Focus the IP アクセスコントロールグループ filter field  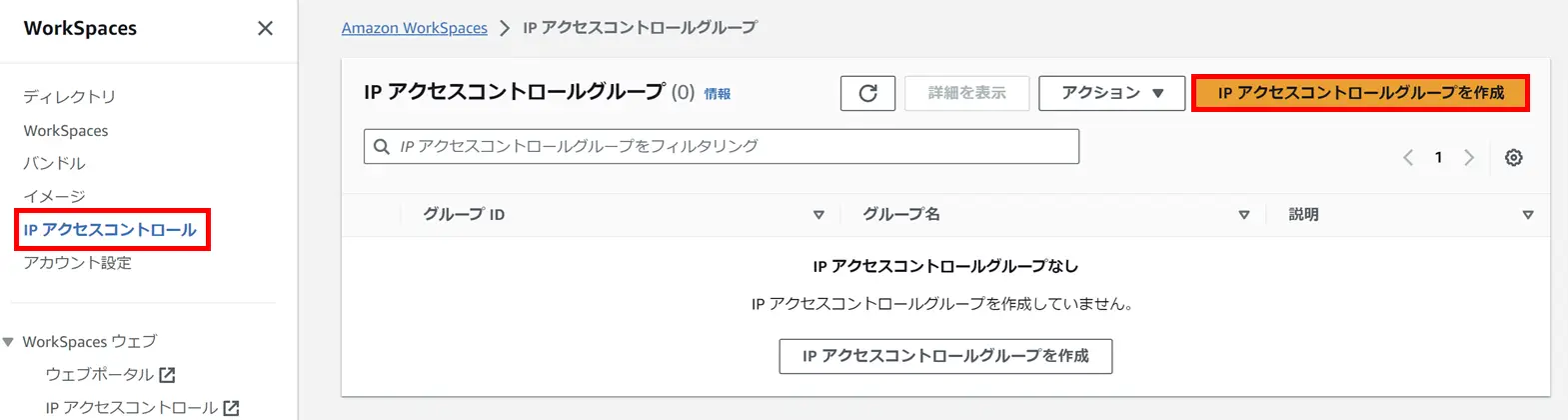[x=722, y=147]
